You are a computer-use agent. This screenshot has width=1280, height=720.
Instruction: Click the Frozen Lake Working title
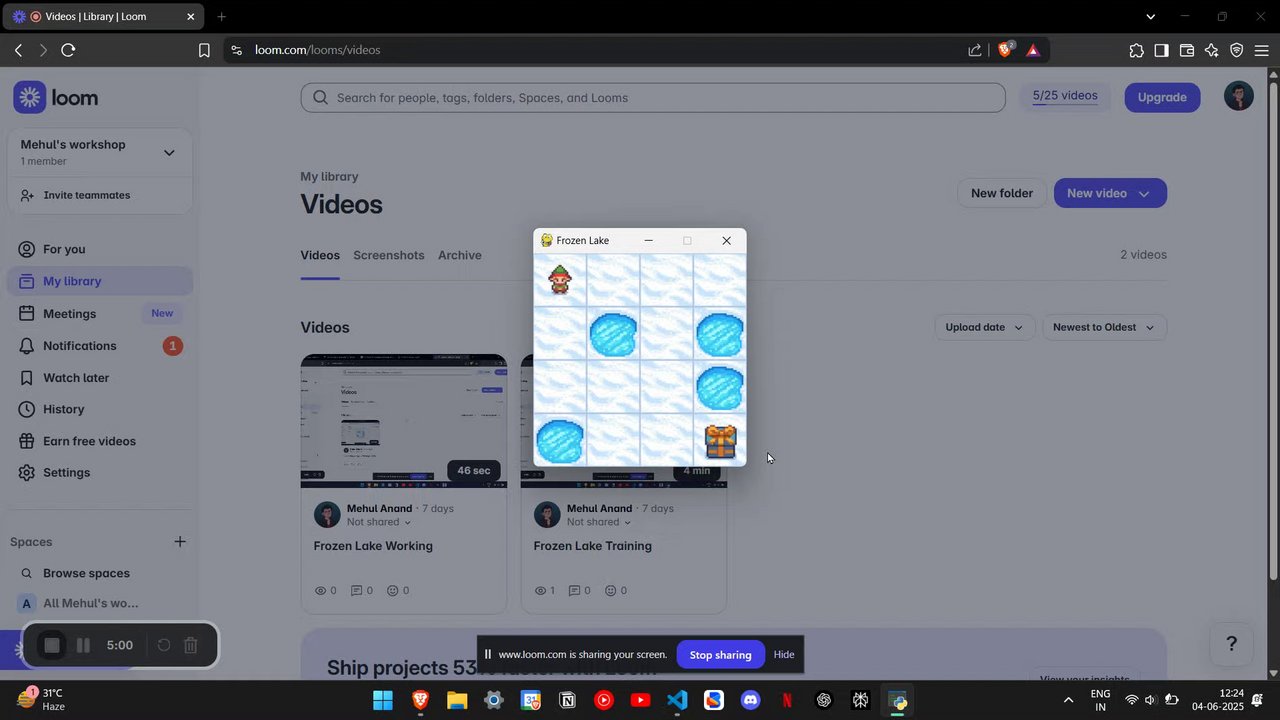click(373, 546)
